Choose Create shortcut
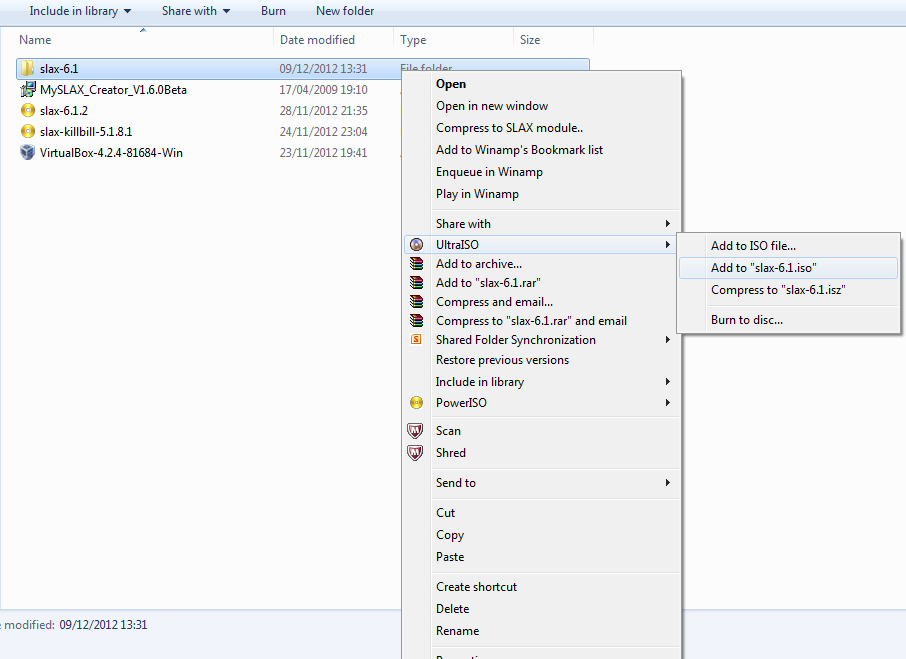This screenshot has width=906, height=659. click(476, 587)
